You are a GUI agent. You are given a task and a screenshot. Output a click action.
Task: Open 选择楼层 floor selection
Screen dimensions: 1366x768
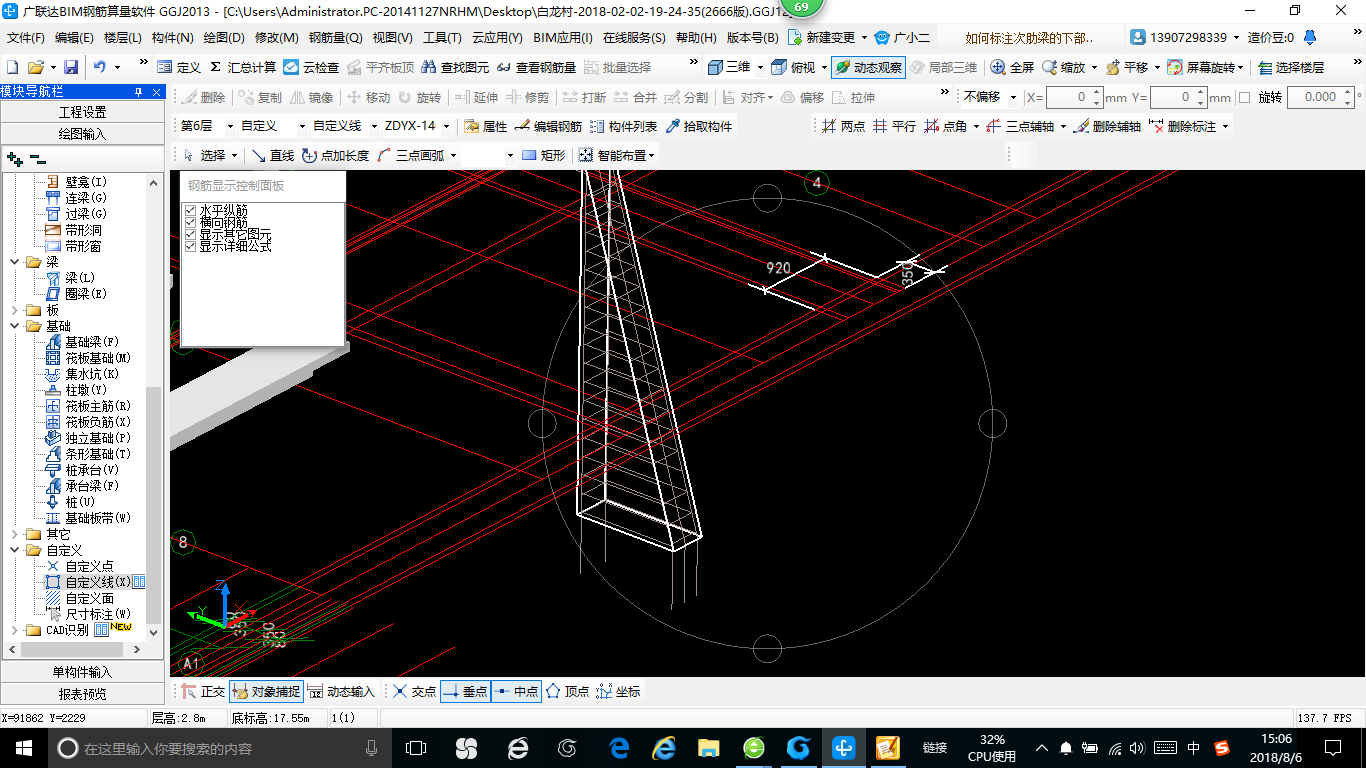1291,67
